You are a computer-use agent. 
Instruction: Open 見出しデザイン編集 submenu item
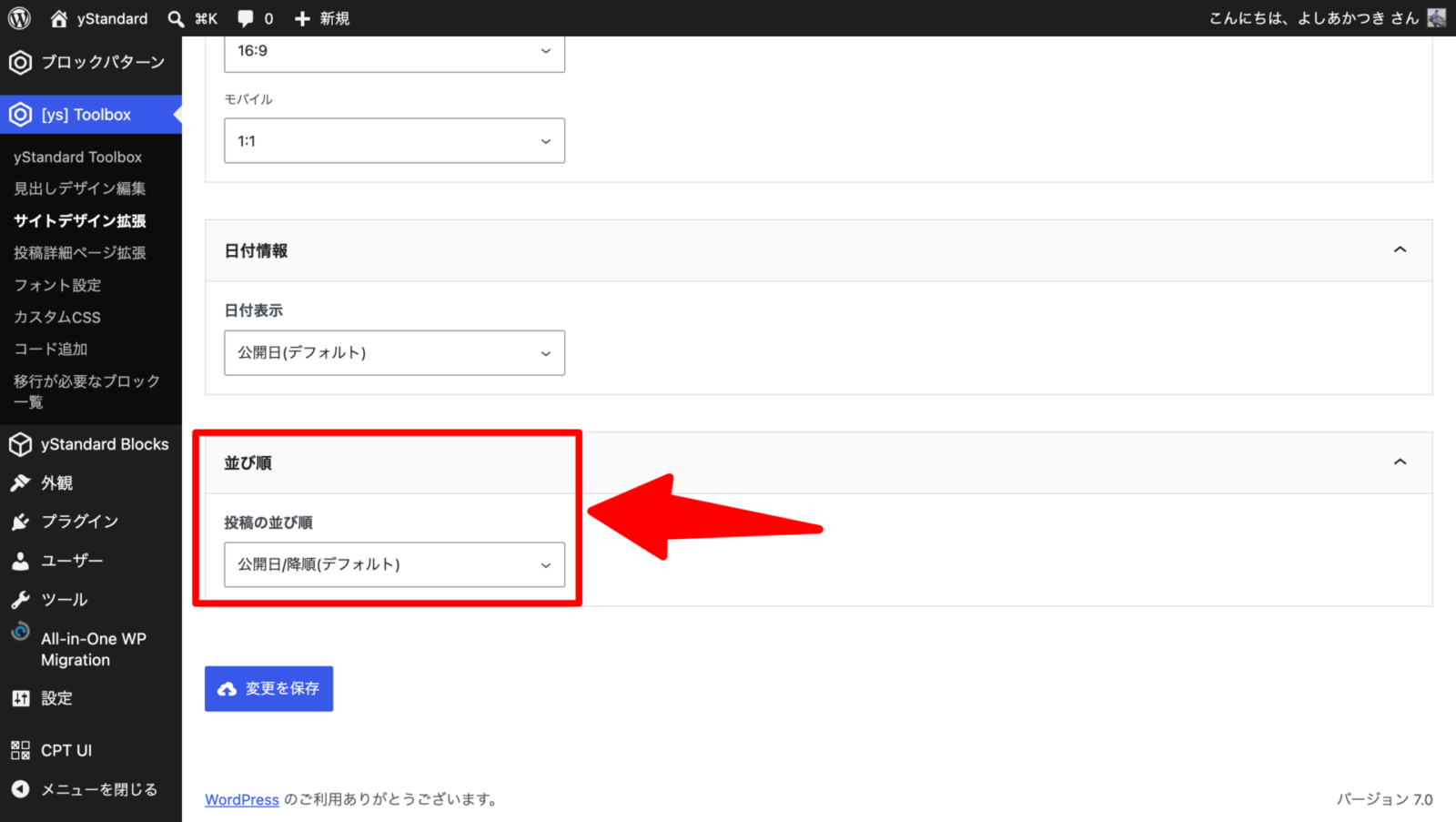point(80,188)
